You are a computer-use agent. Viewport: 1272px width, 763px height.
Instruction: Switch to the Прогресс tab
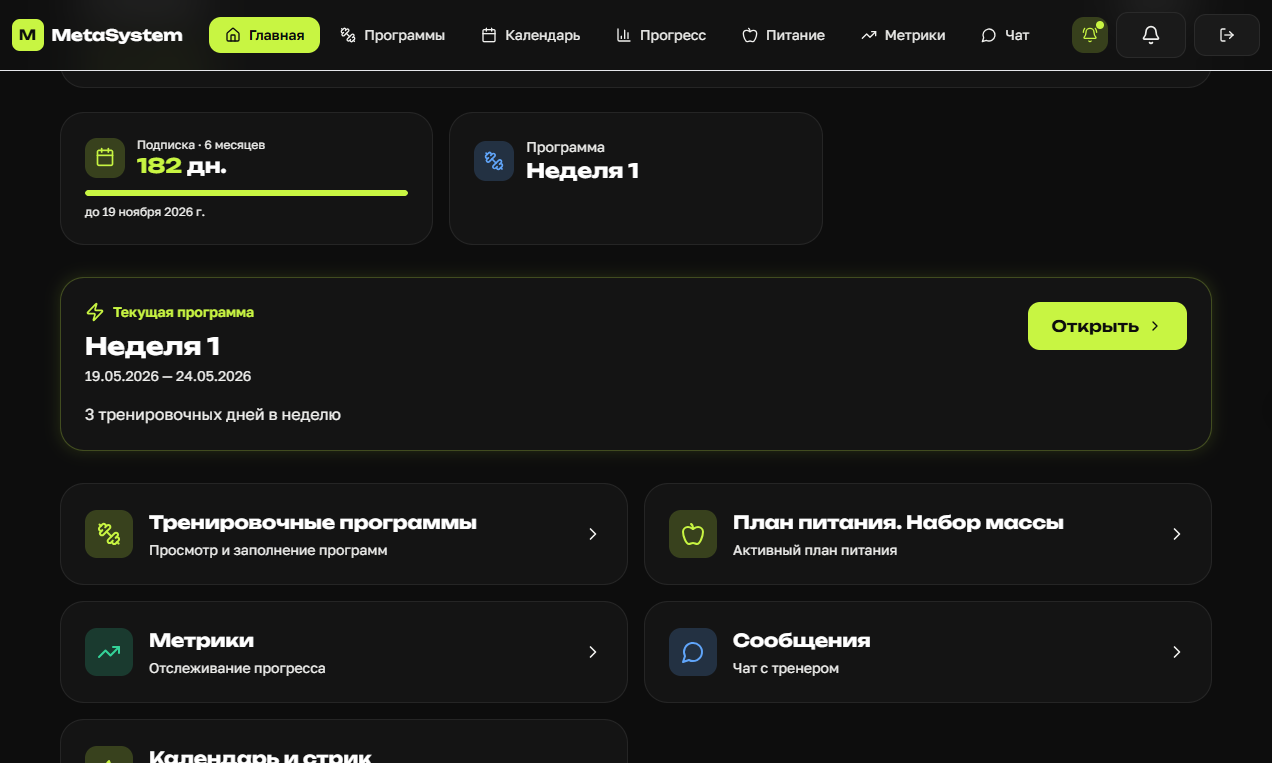click(x=661, y=35)
